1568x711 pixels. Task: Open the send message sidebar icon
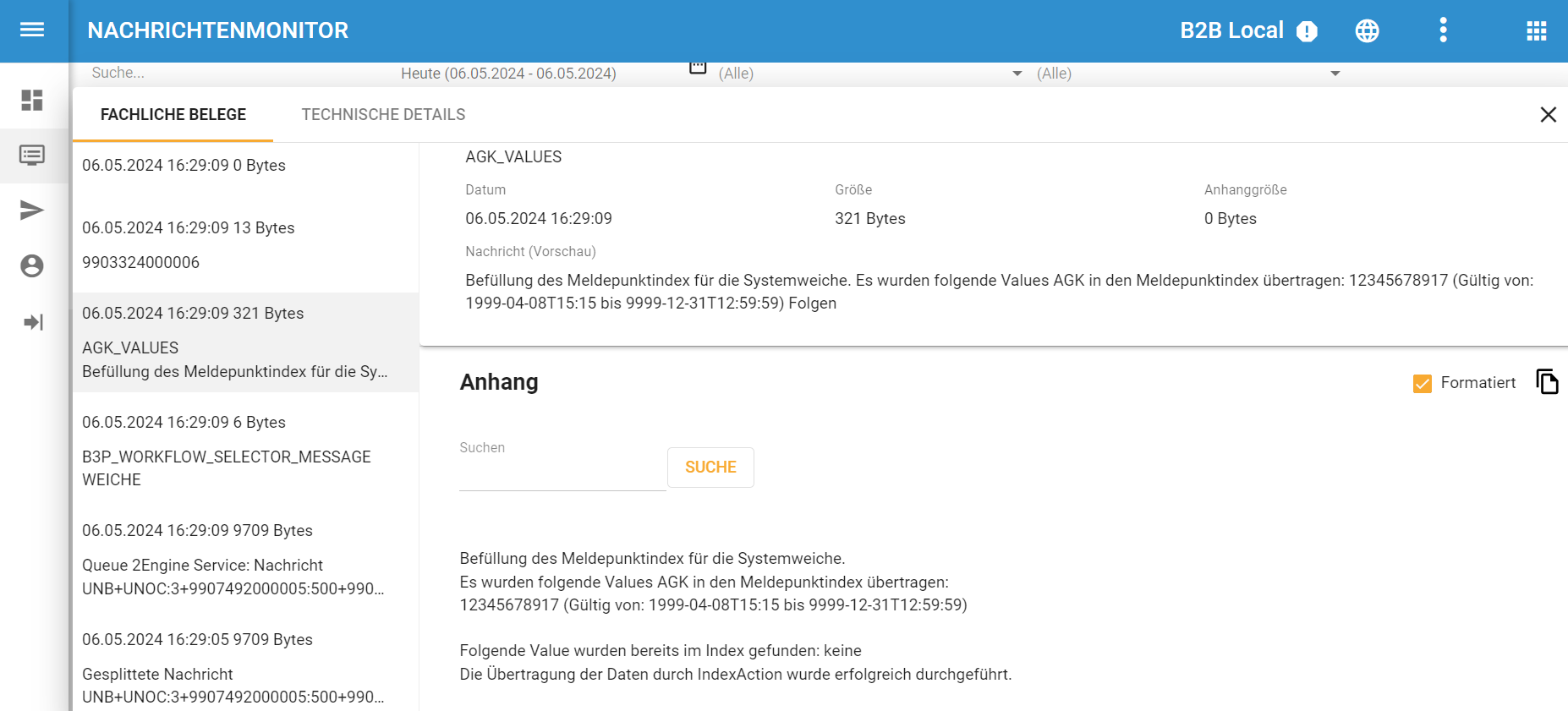click(32, 211)
